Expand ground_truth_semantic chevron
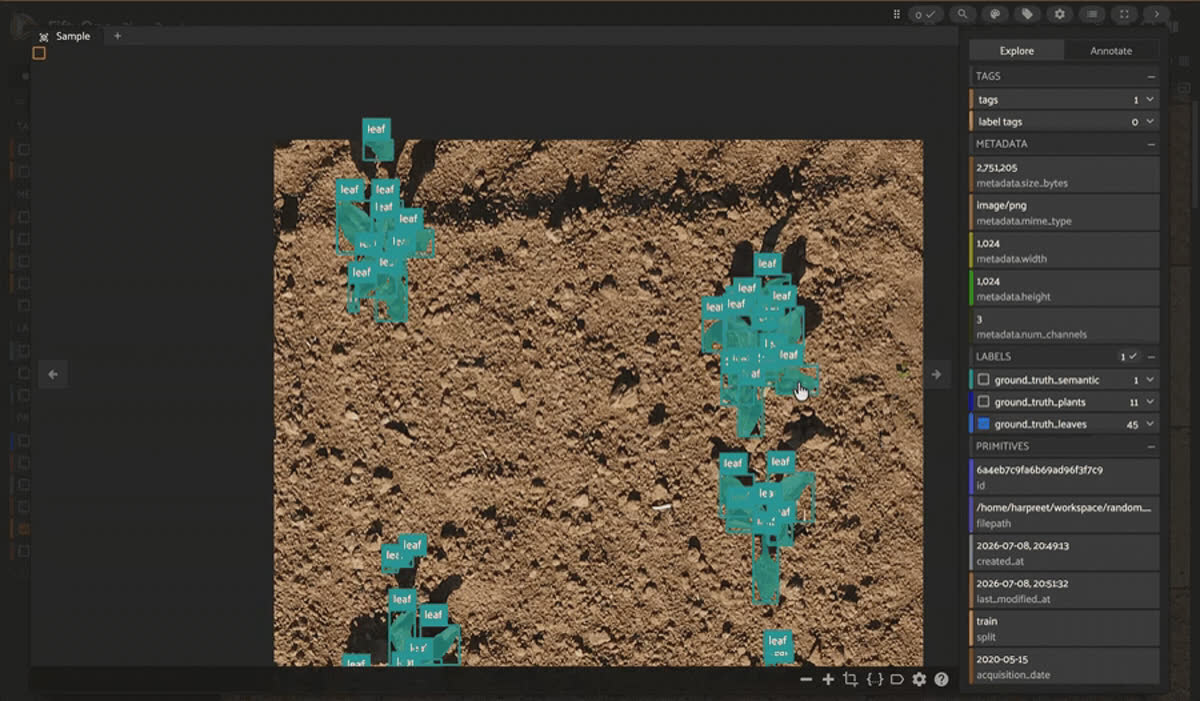Image resolution: width=1200 pixels, height=701 pixels. (1150, 380)
